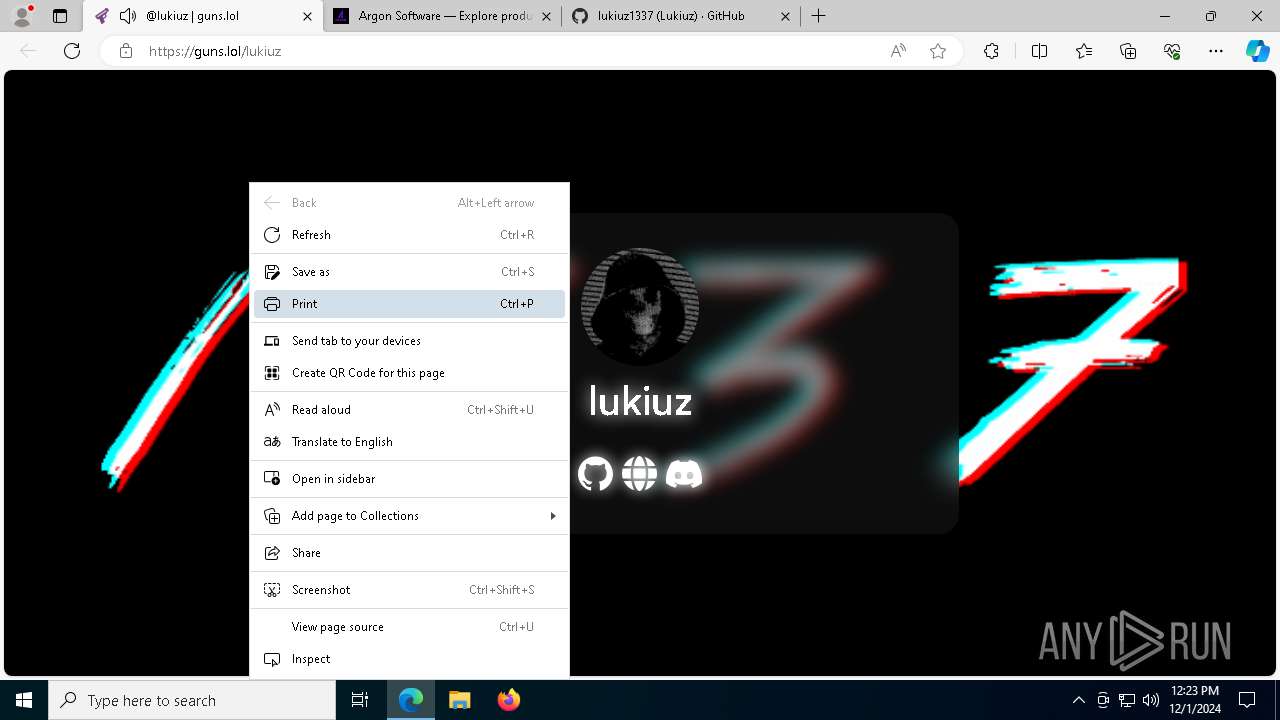Click the browser Back arrow button
This screenshot has height=720, width=1280.
tap(28, 51)
